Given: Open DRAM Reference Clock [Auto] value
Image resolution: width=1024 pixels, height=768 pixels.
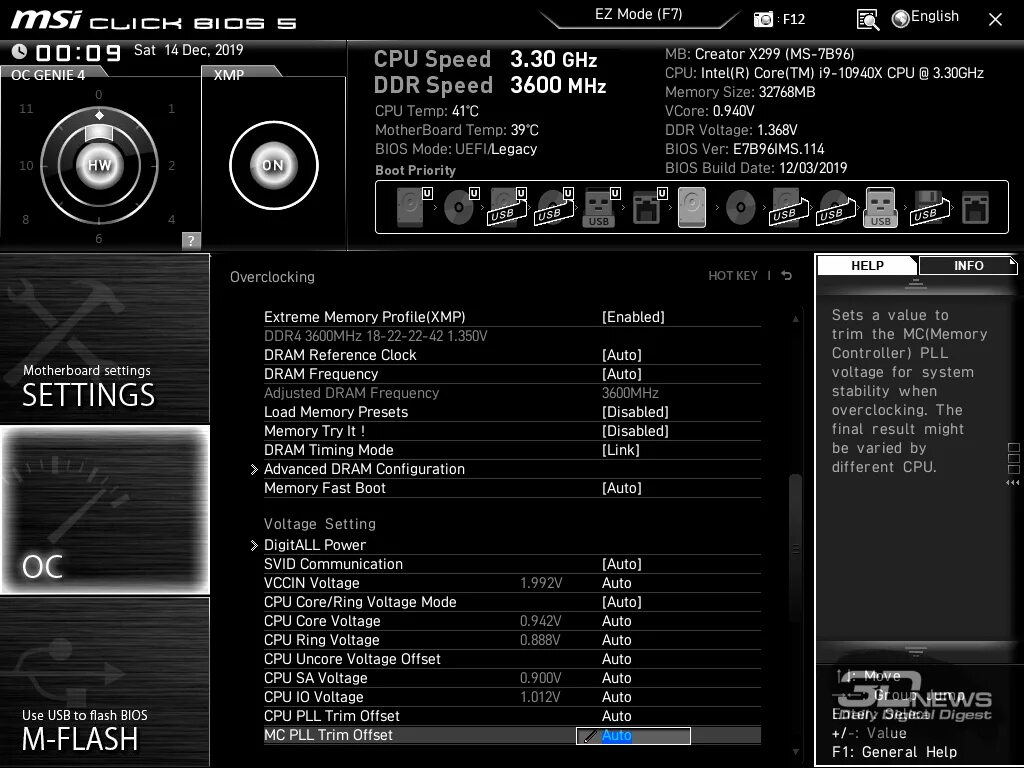Looking at the screenshot, I should point(621,355).
